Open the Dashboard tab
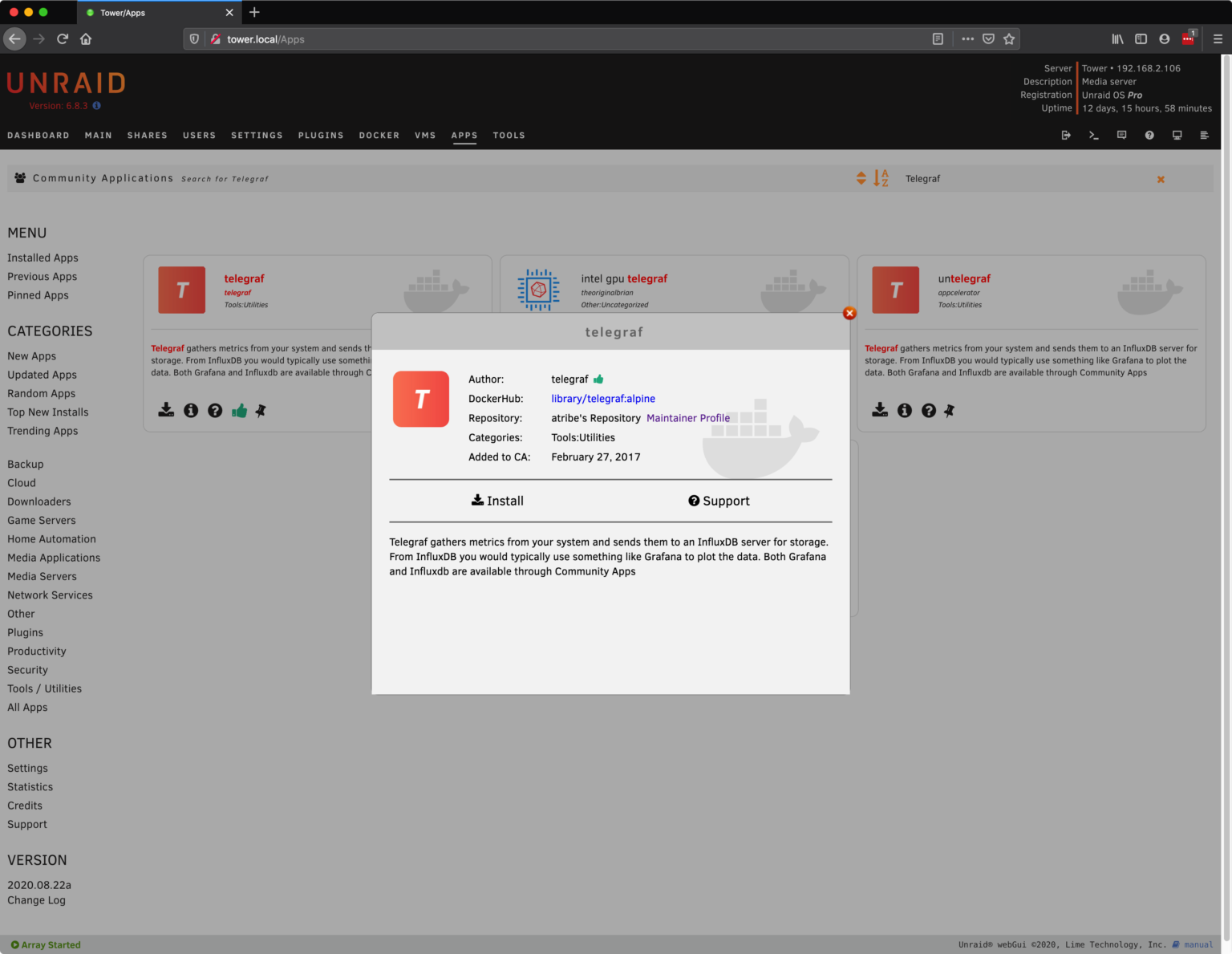The width and height of the screenshot is (1232, 954). [x=38, y=136]
